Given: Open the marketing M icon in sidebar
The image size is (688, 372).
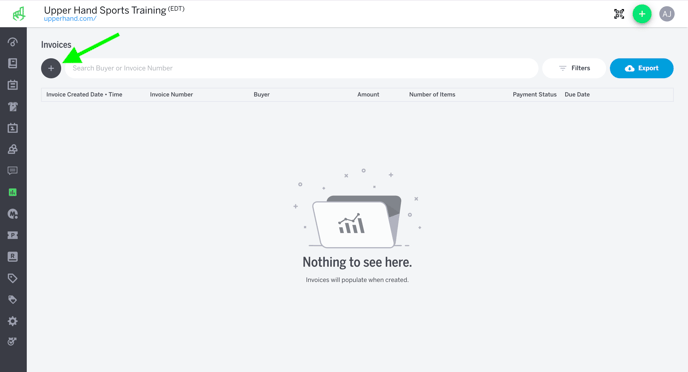Looking at the screenshot, I should coord(13,214).
